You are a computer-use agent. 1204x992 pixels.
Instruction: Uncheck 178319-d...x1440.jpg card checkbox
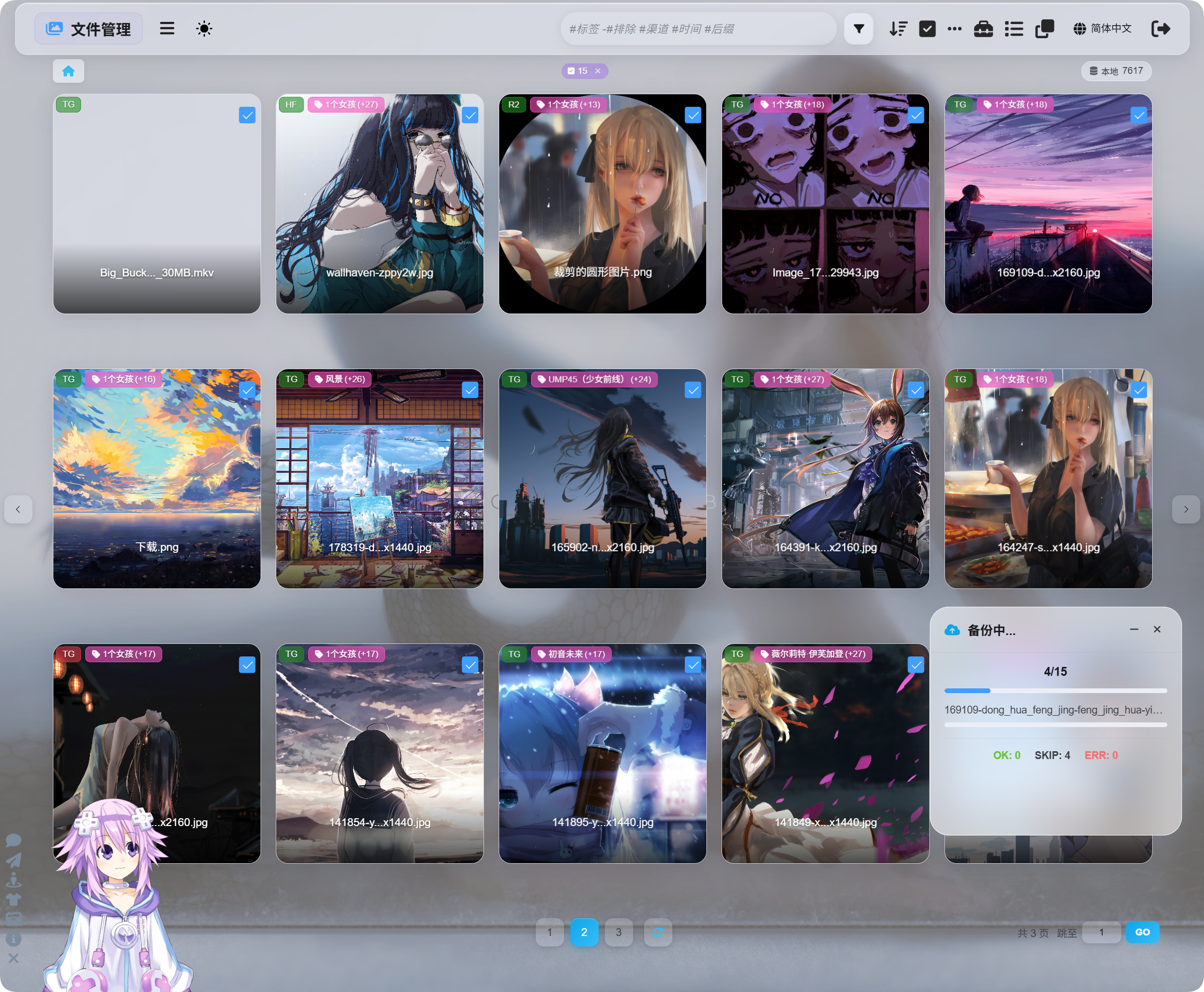[x=470, y=391]
